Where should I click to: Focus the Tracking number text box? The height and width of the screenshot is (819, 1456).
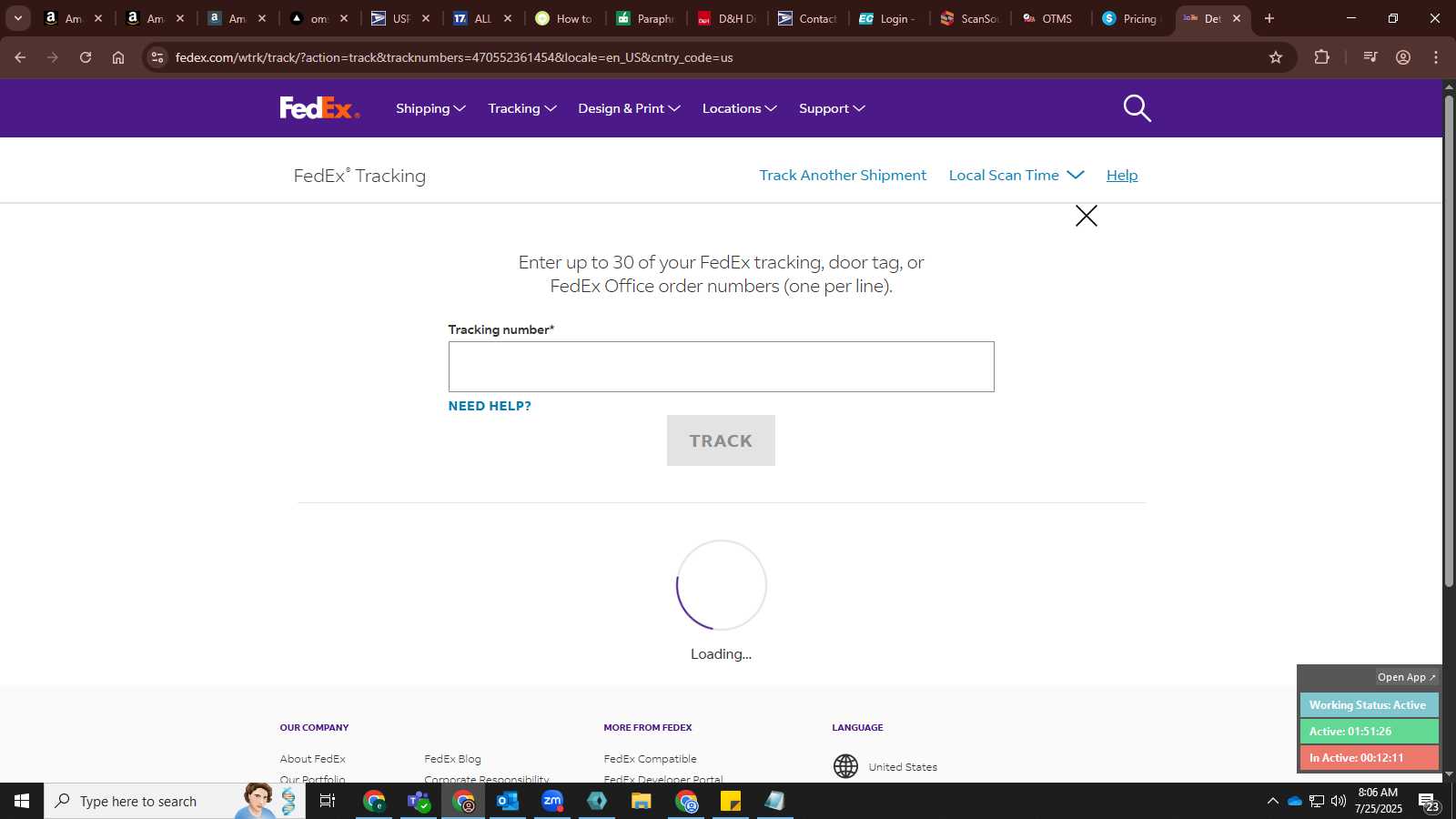coord(721,367)
